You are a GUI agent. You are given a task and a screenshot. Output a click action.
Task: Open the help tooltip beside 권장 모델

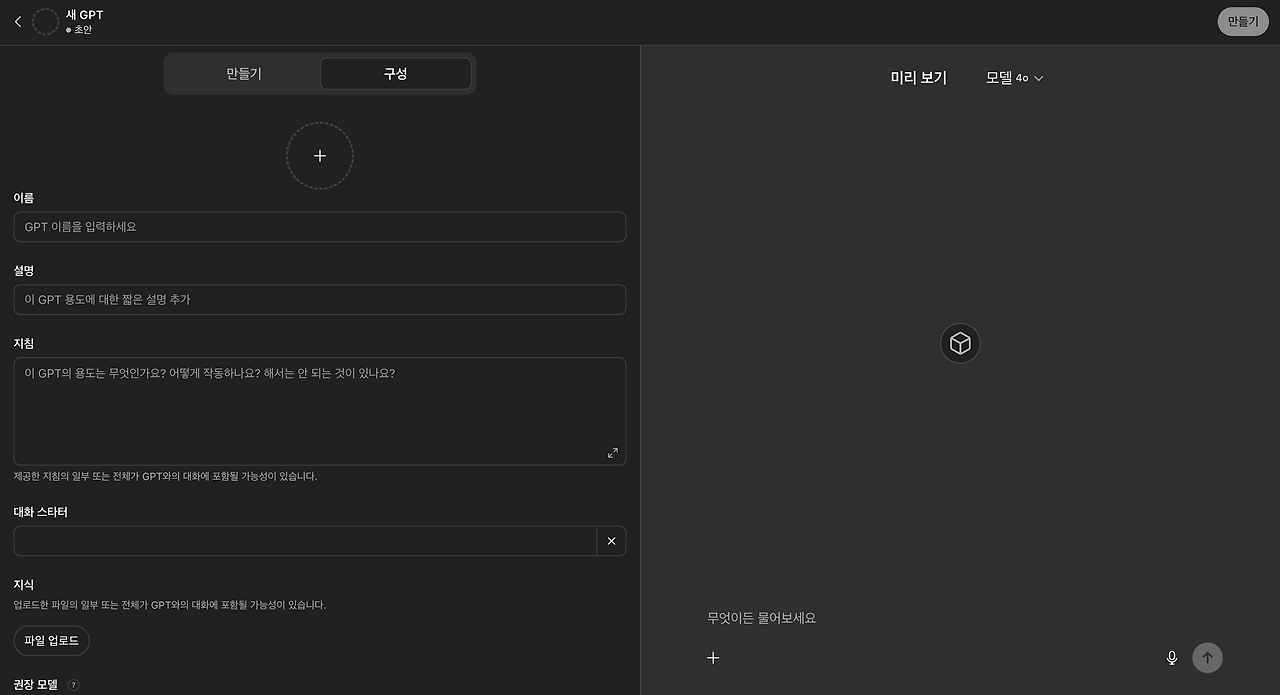point(73,685)
